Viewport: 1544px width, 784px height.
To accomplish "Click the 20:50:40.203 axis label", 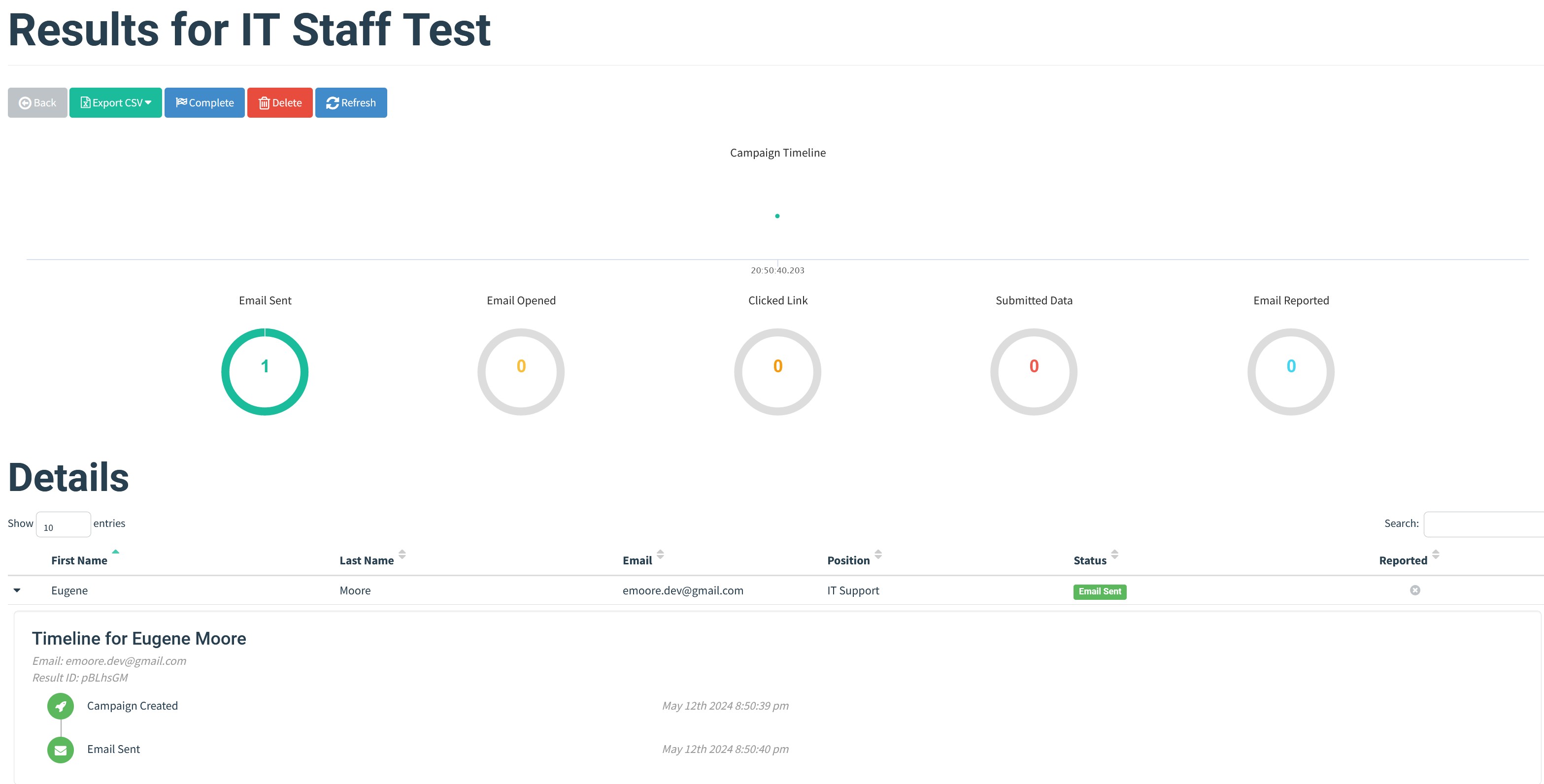I will pyautogui.click(x=777, y=270).
